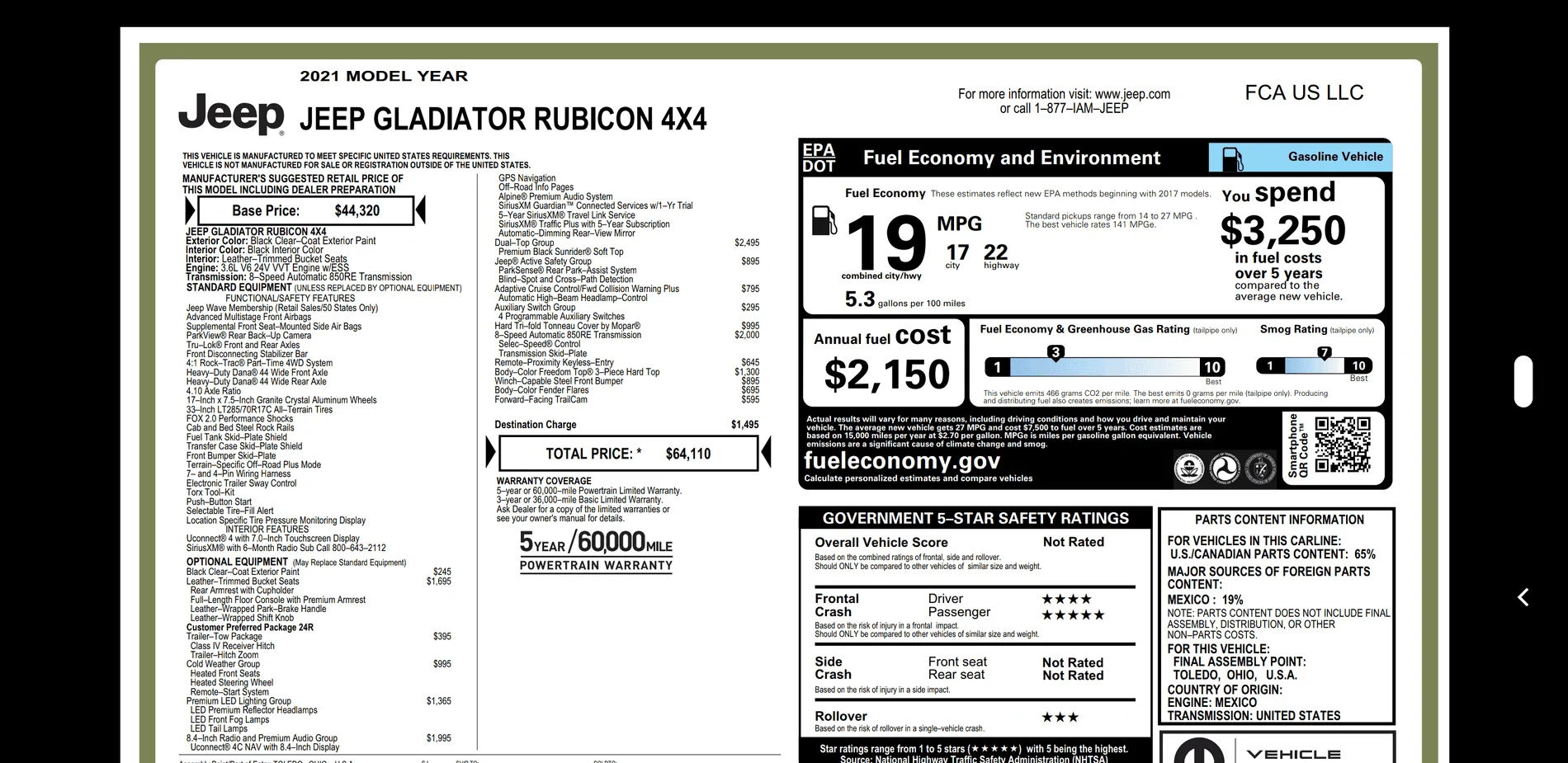This screenshot has height=763, width=1568.
Task: Click the Rollover three-star rating
Action: (1060, 717)
